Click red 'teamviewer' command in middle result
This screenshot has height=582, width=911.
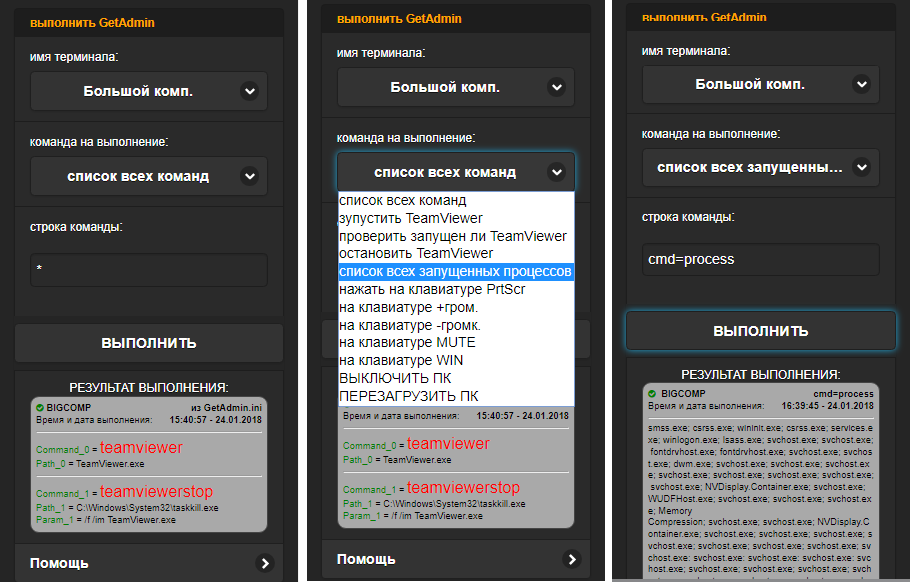448,444
